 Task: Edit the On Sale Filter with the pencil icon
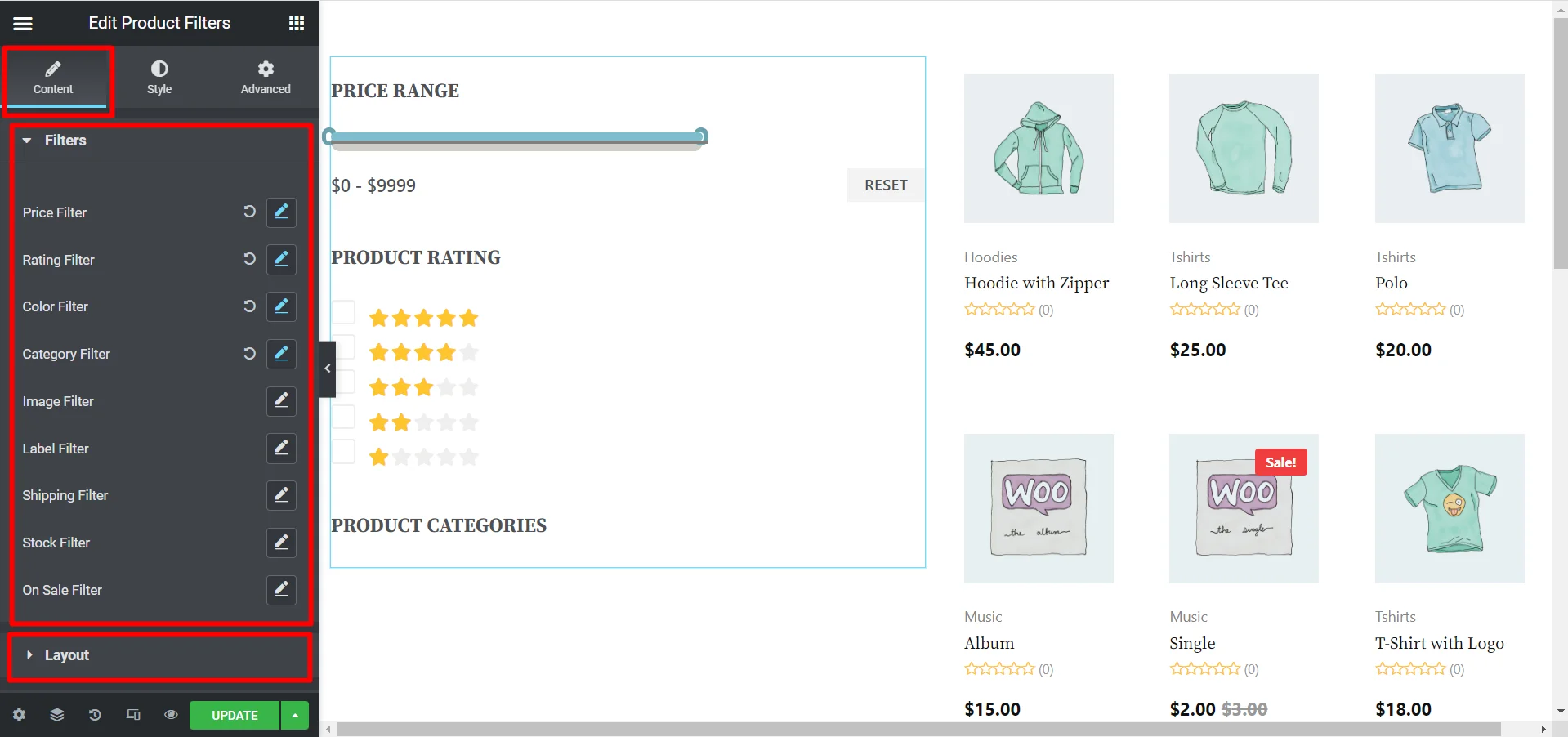click(281, 589)
